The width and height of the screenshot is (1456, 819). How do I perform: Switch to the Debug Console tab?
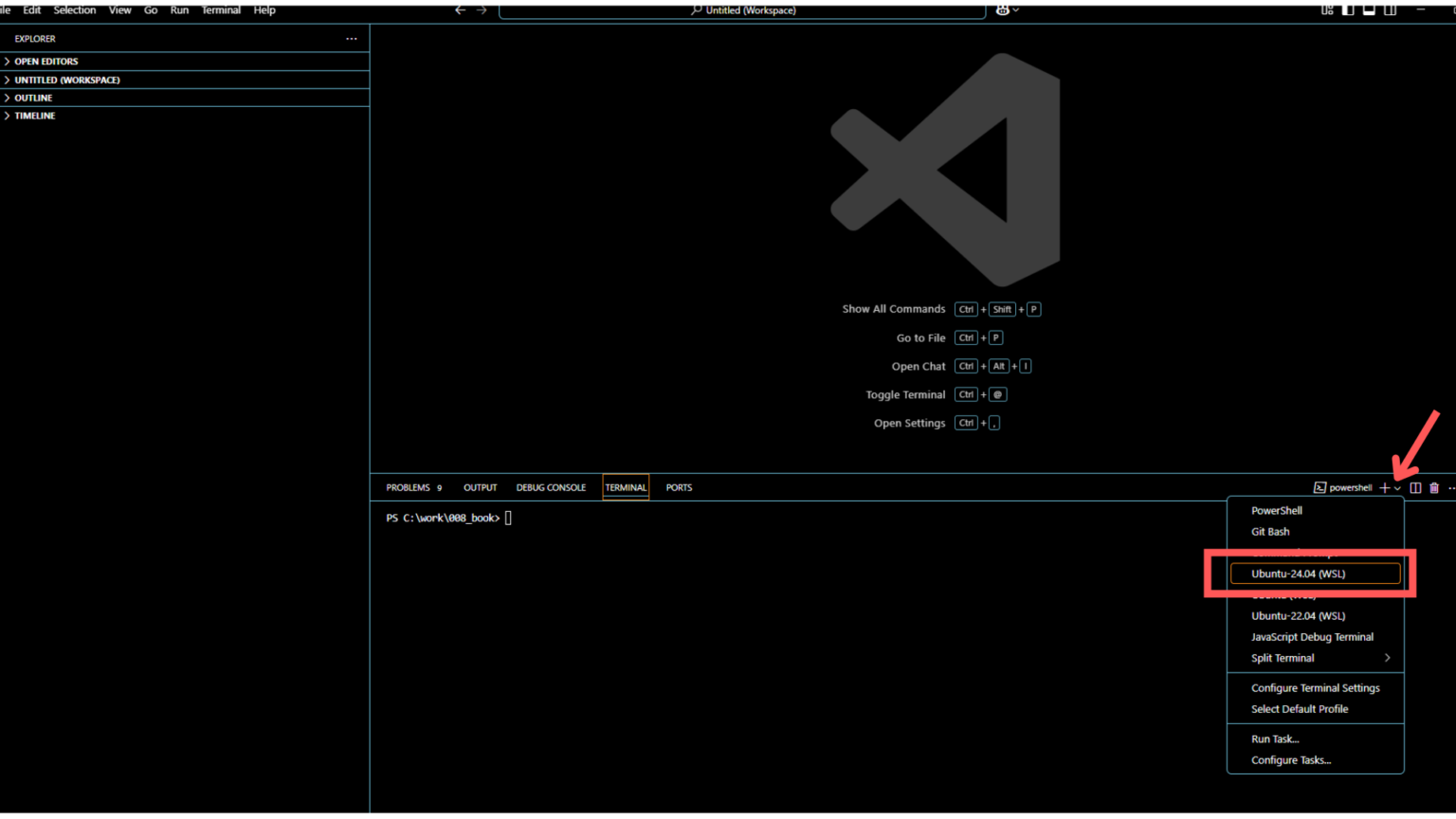(551, 488)
